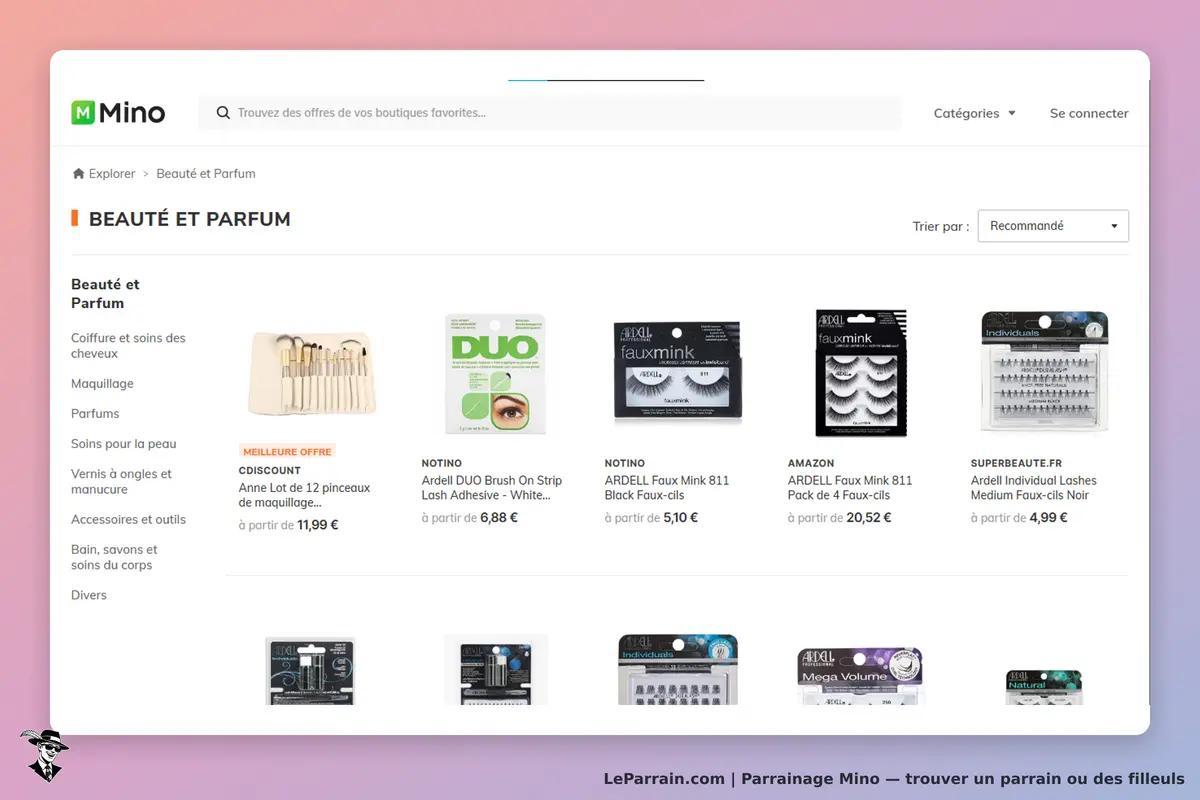Open the Mega Volume lashes thumbnail
This screenshot has height=800, width=1200.
(x=861, y=677)
